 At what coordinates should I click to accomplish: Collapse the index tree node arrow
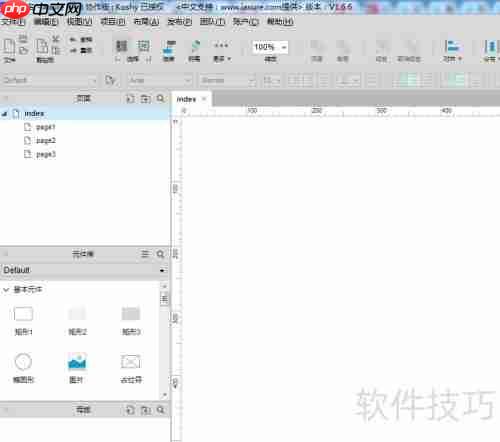[x=4, y=114]
